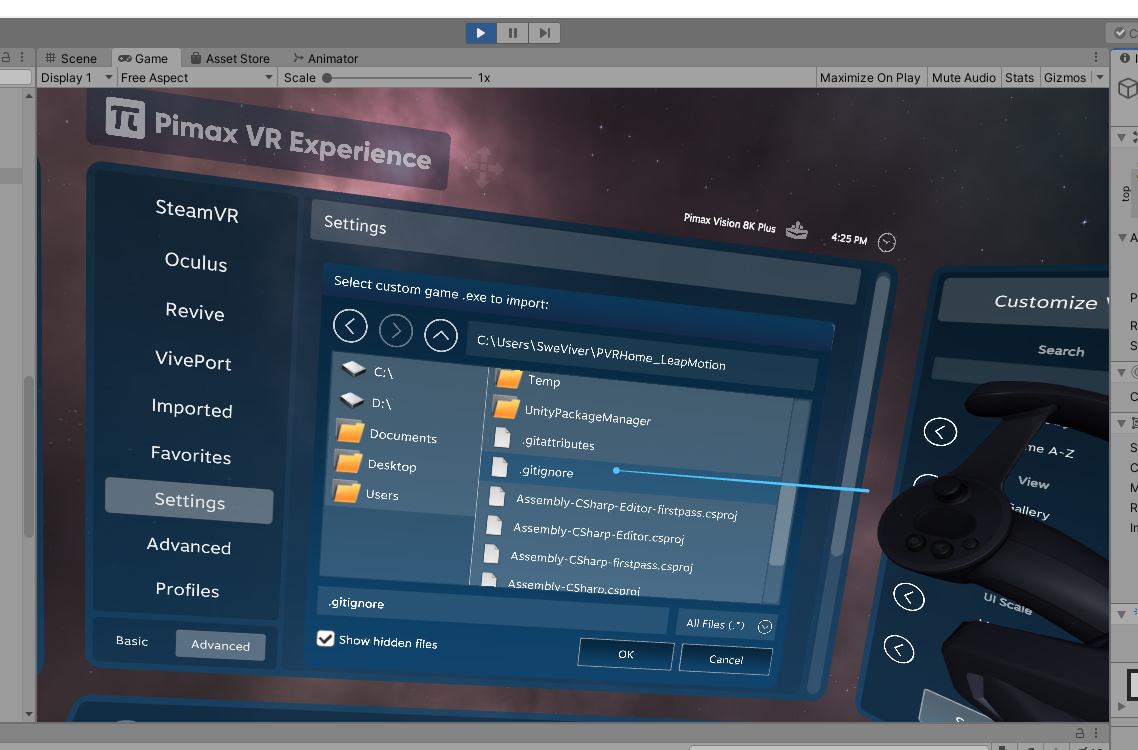Toggle Show hidden files checkbox
Screen dimensions: 1138x750
(x=326, y=638)
